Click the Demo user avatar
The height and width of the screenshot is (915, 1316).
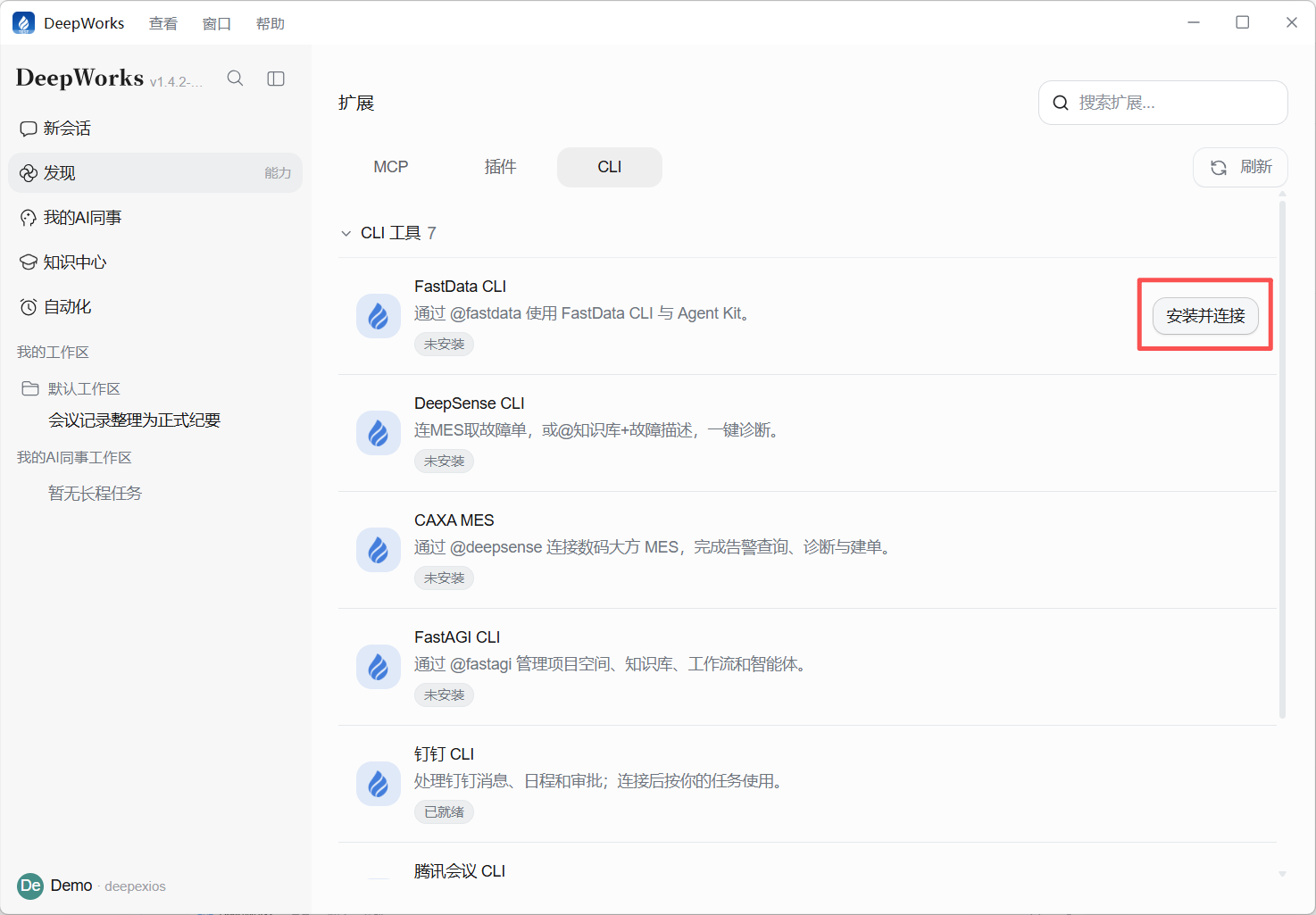tap(30, 886)
